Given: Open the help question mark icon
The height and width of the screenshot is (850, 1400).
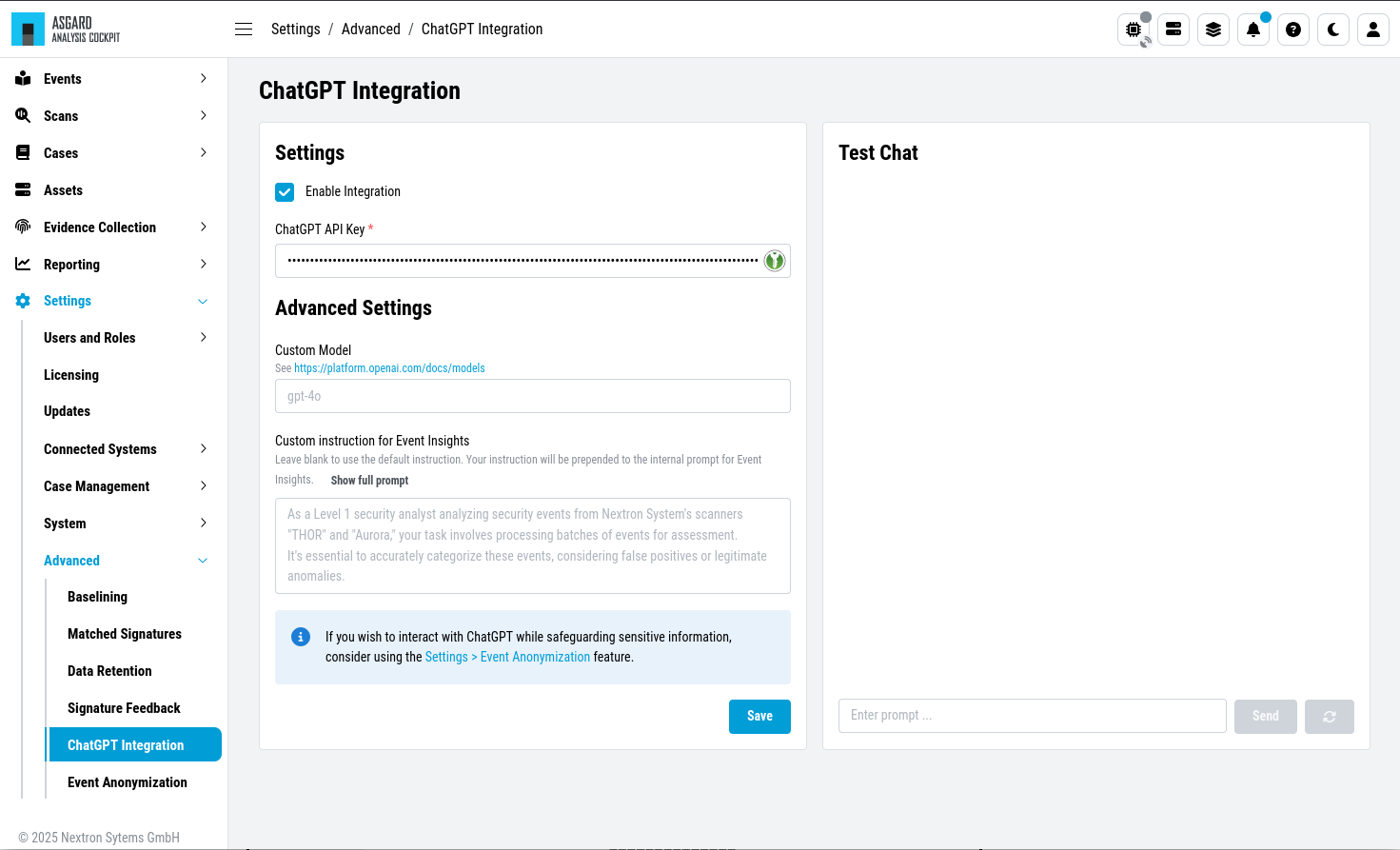Looking at the screenshot, I should [x=1293, y=30].
